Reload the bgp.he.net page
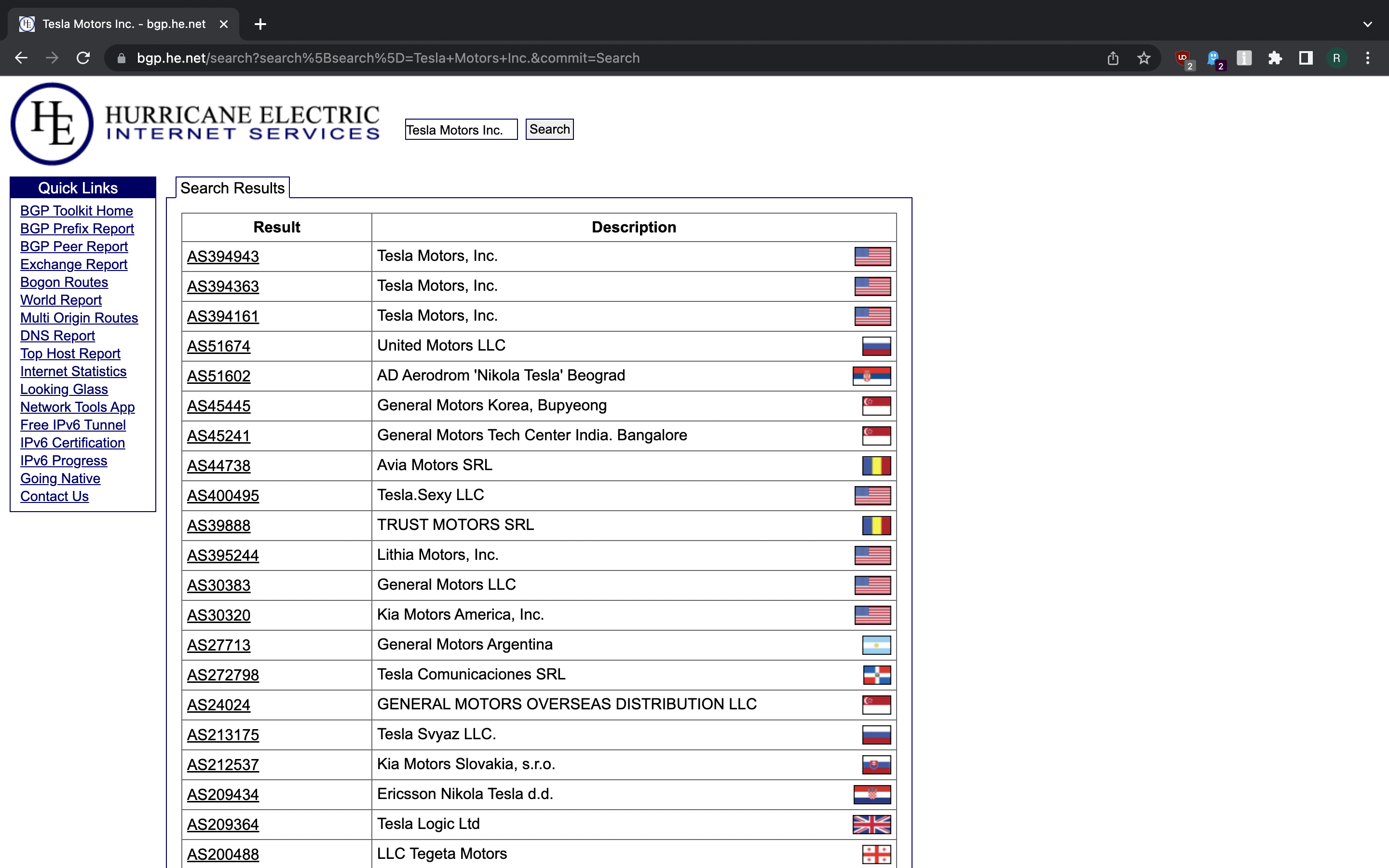Viewport: 1389px width, 868px height. 83,58
